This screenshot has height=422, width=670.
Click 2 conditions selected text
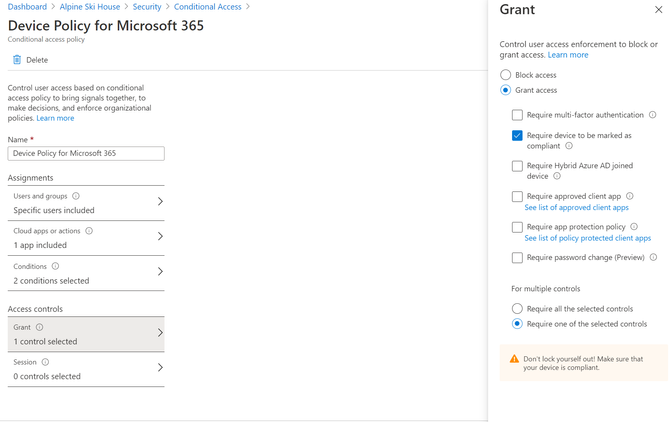[x=51, y=281]
